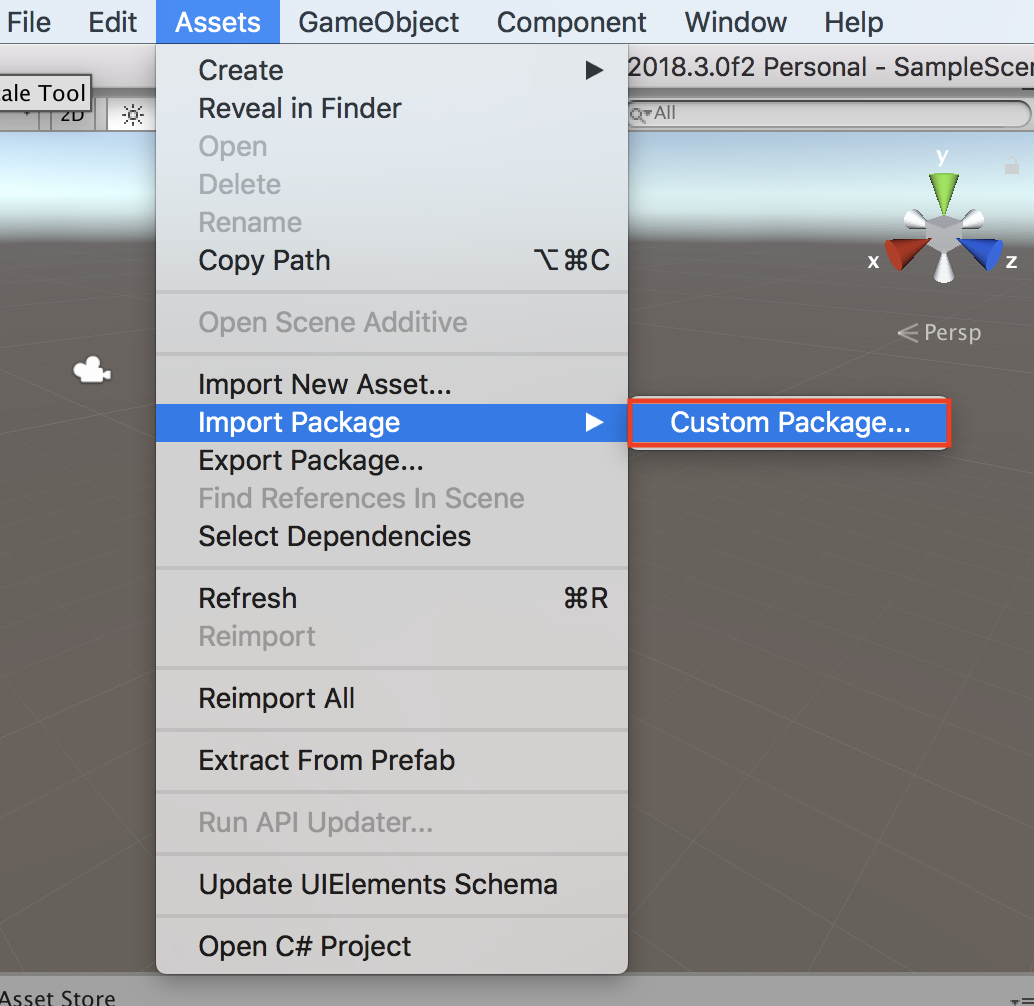Open the scene search filter dropdown
This screenshot has width=1034, height=1006.
pyautogui.click(x=640, y=114)
